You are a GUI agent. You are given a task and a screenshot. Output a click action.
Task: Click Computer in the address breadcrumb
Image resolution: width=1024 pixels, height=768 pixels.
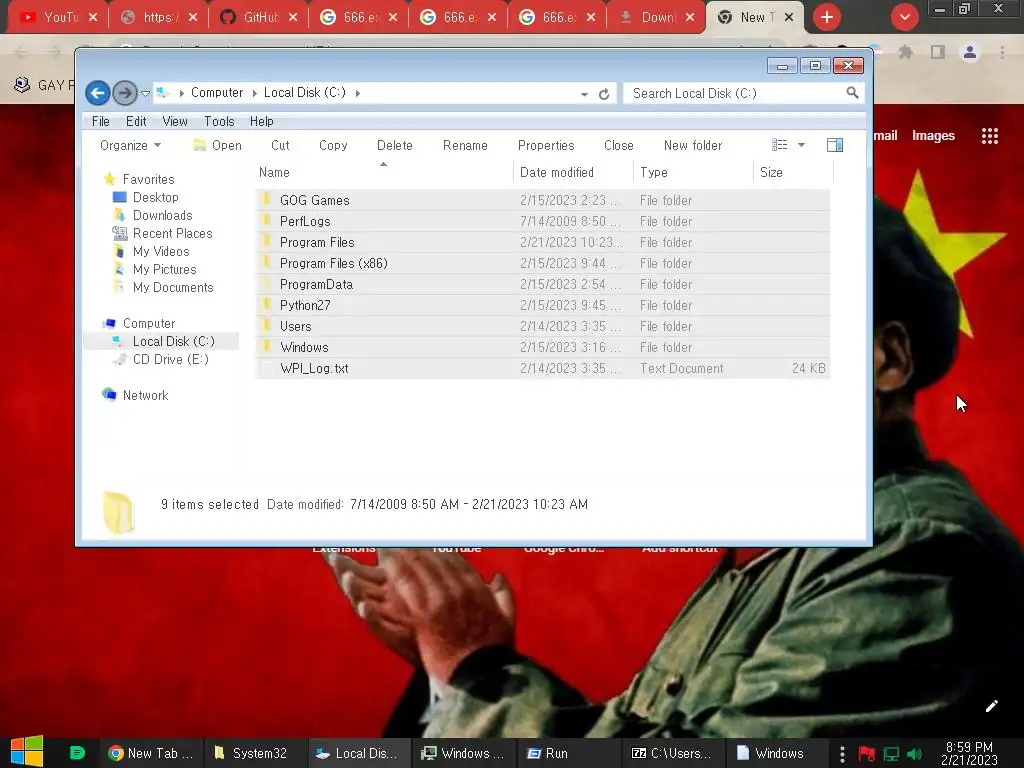coord(217,93)
